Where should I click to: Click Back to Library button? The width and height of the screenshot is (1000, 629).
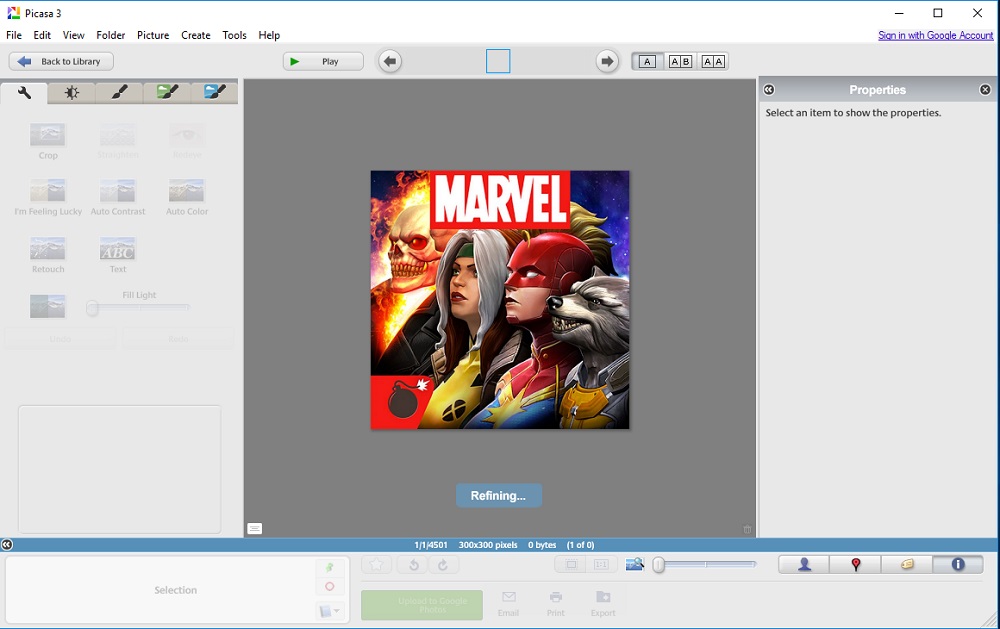click(x=61, y=62)
